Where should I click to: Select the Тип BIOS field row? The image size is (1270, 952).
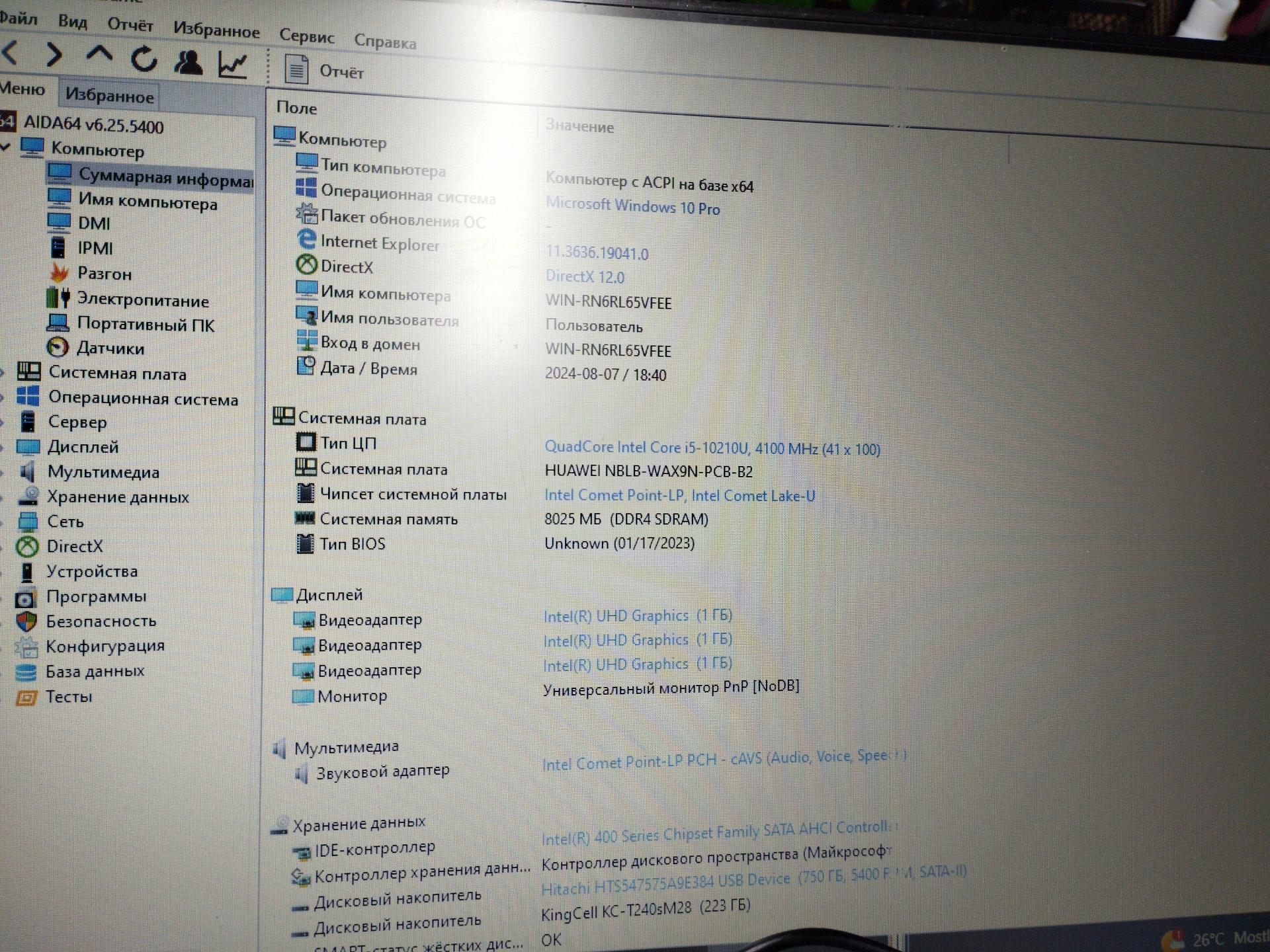point(340,543)
